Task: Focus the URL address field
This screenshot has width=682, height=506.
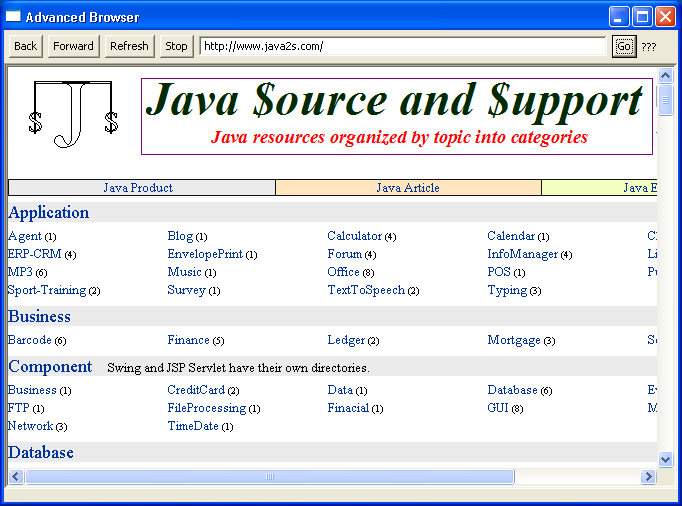Action: tap(403, 46)
